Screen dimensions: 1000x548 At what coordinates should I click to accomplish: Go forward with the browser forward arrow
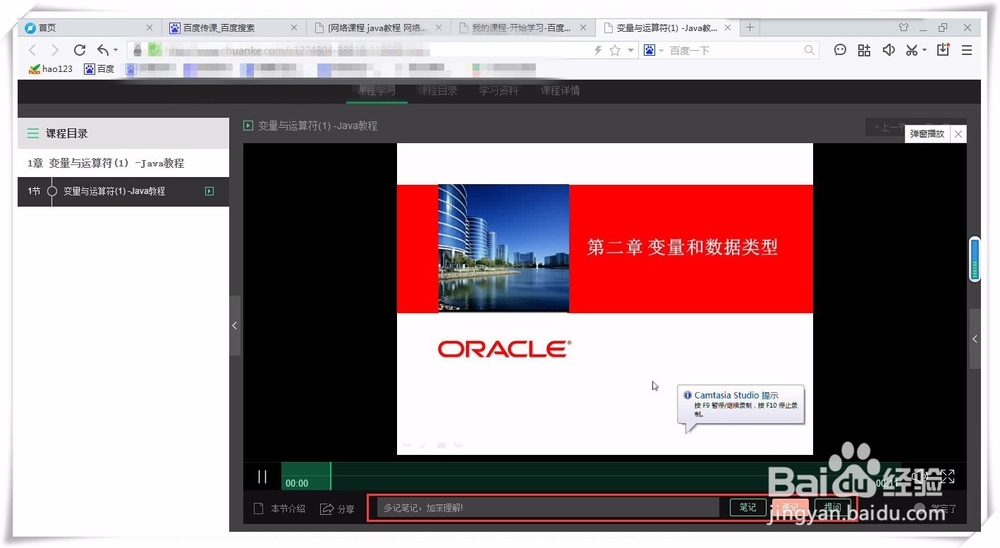[55, 50]
